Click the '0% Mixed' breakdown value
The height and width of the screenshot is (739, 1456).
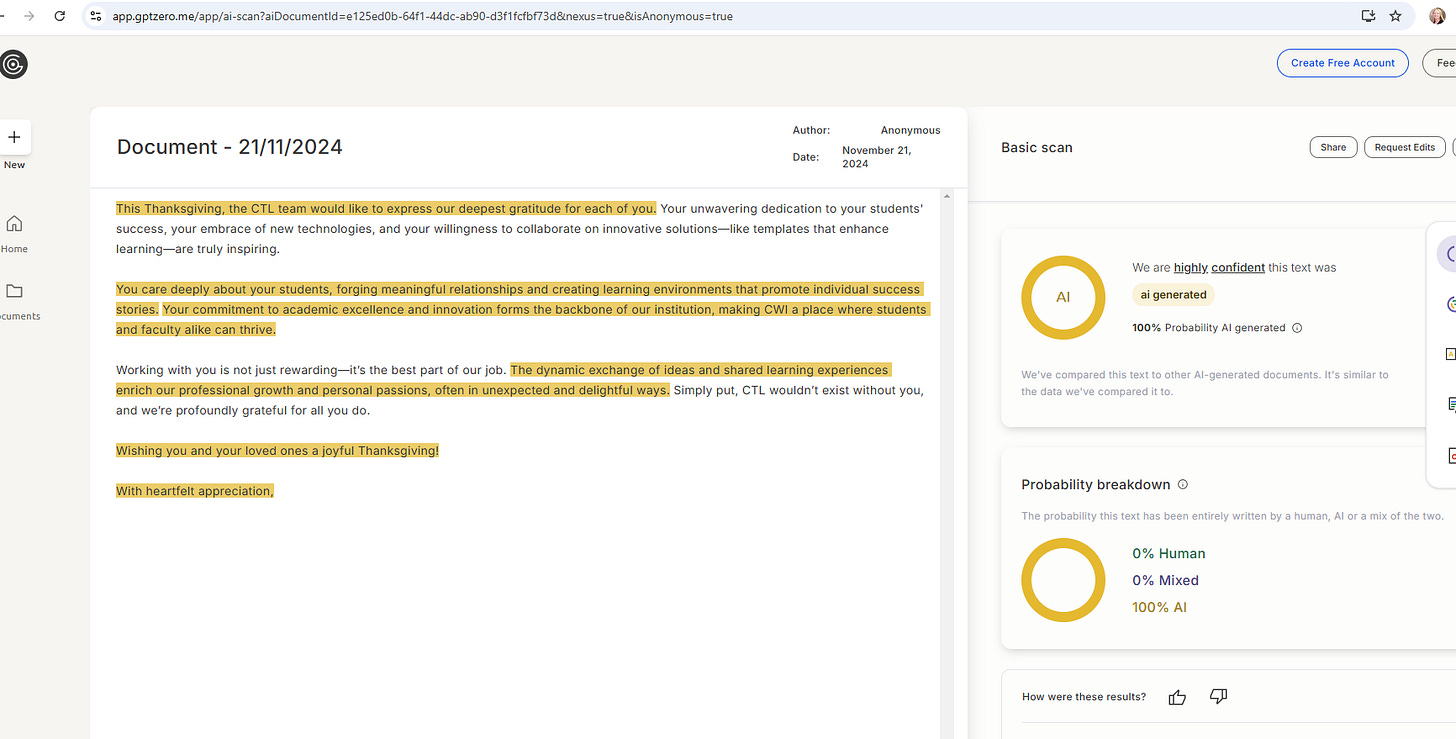[x=1165, y=580]
